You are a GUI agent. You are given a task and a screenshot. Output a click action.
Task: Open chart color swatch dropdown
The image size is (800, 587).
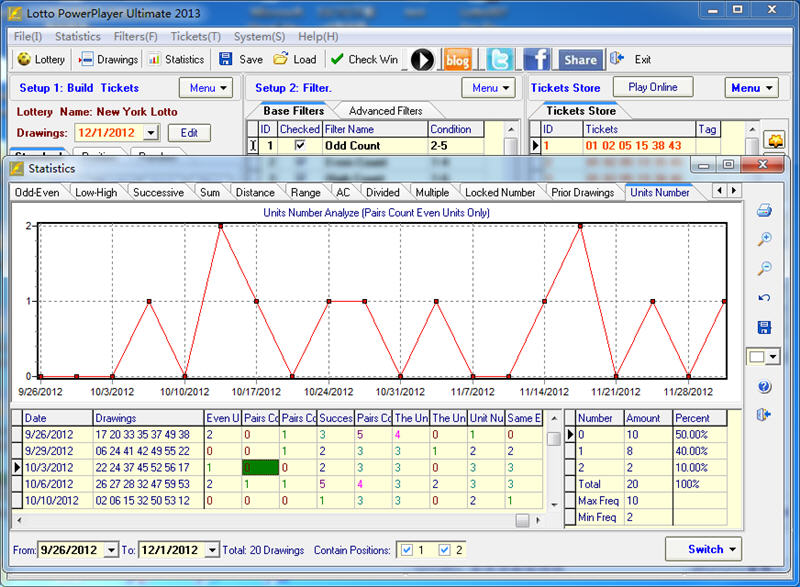(773, 356)
